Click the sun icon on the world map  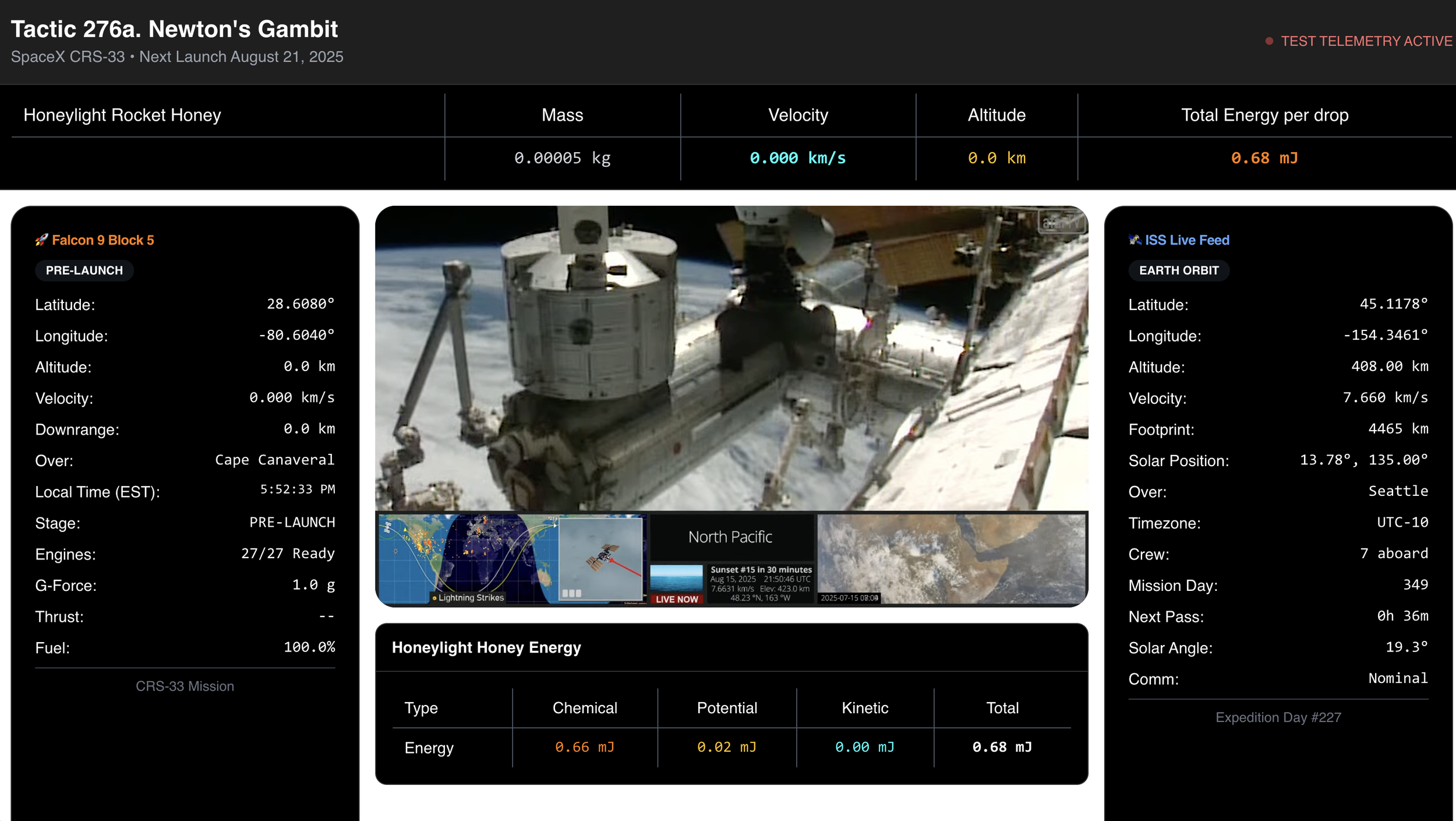(396, 551)
